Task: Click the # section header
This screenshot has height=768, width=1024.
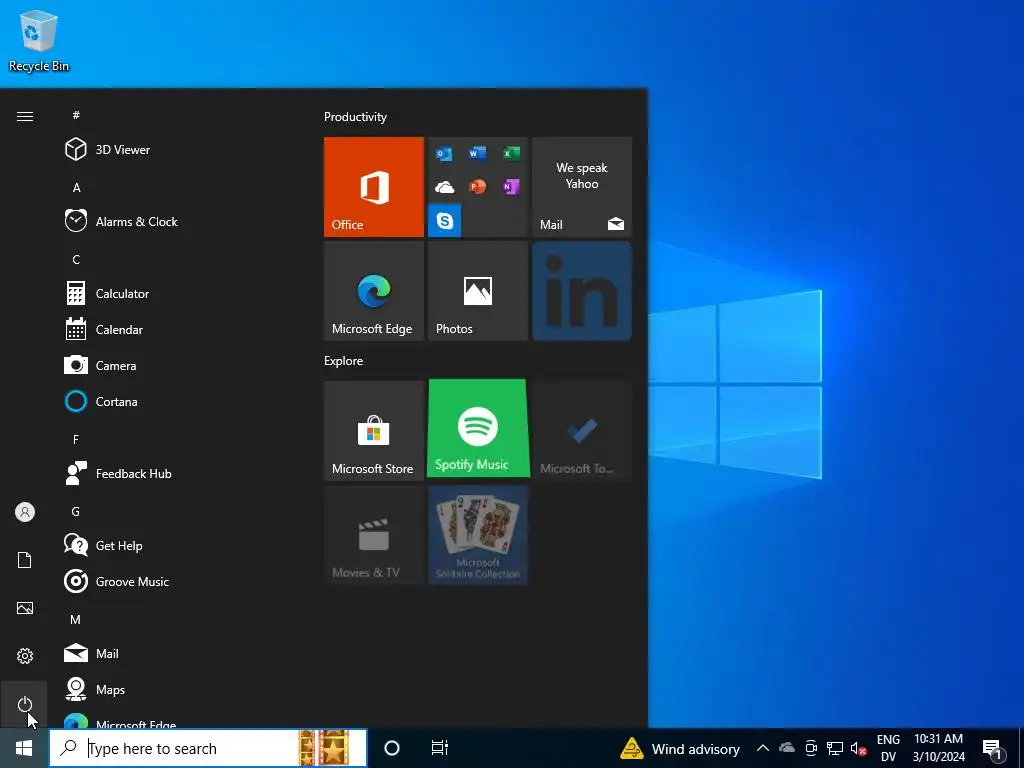Action: 76,115
